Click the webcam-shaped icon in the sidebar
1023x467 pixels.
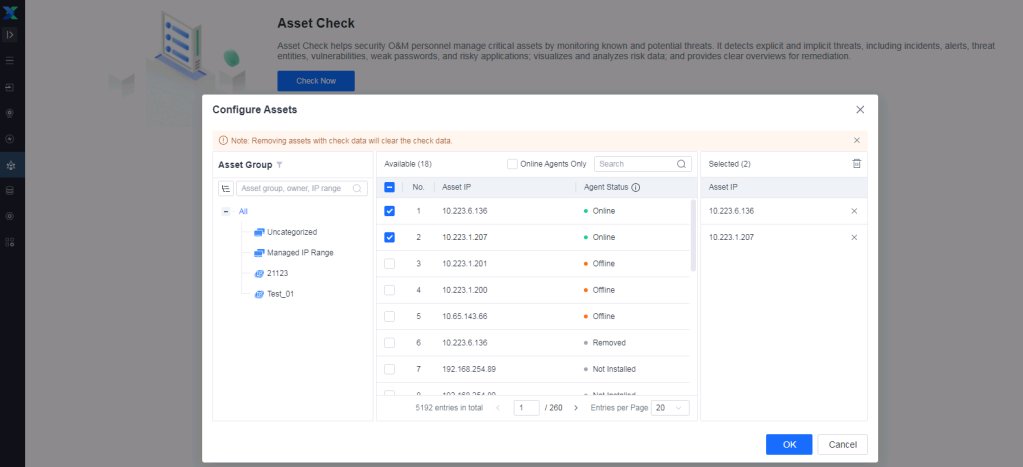[x=10, y=113]
